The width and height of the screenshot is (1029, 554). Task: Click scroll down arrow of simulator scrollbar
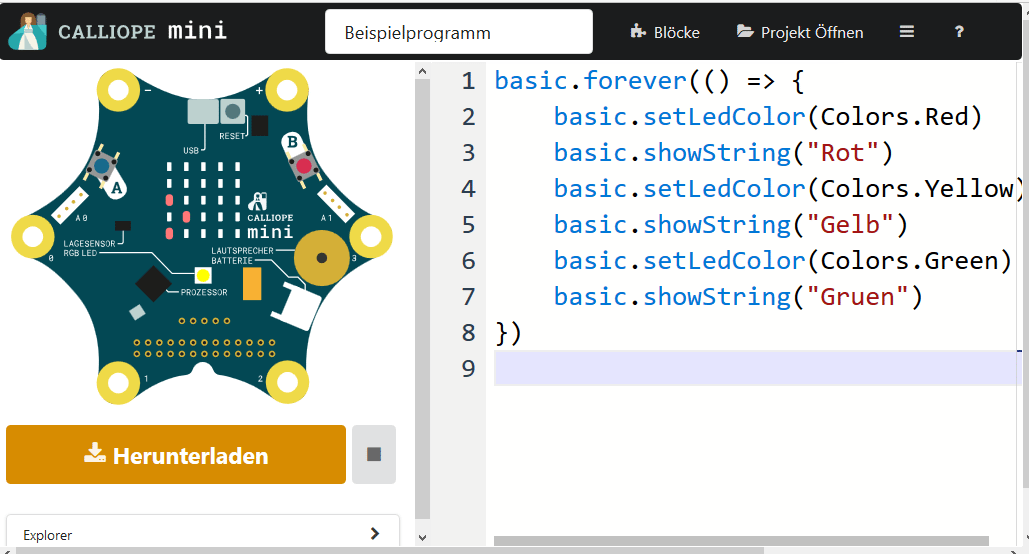coord(422,538)
